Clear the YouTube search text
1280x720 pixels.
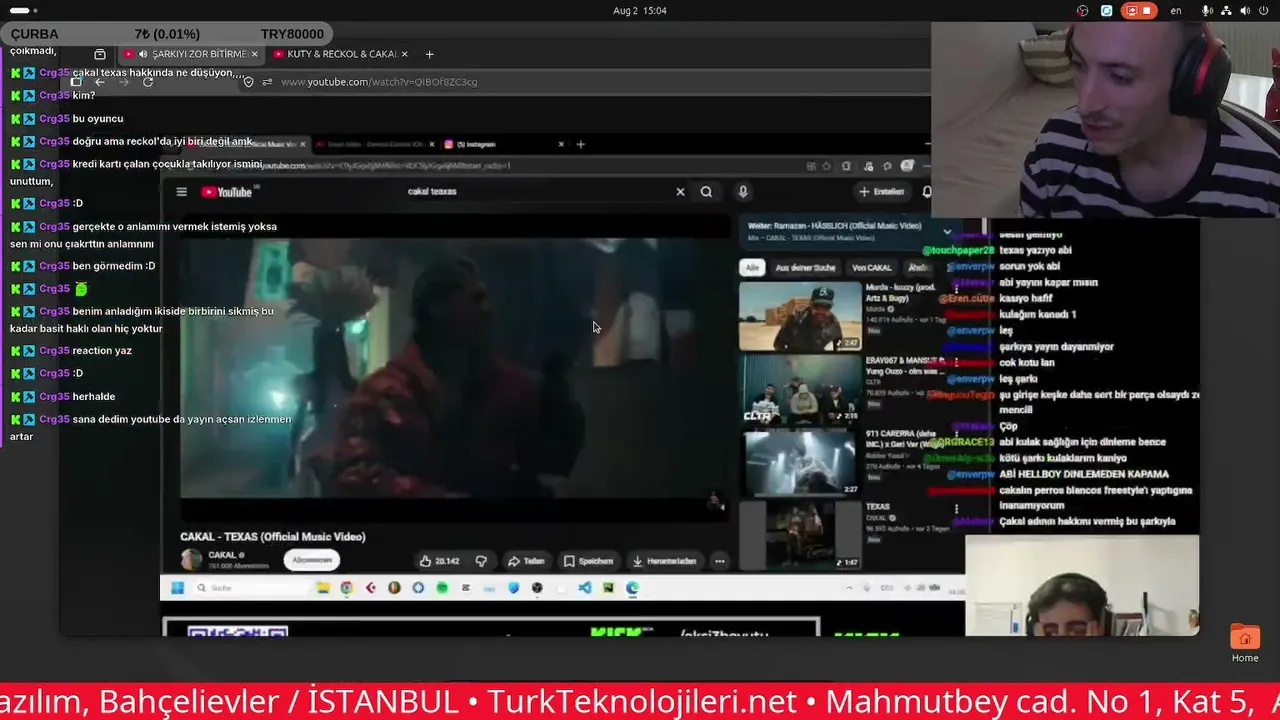pyautogui.click(x=680, y=192)
